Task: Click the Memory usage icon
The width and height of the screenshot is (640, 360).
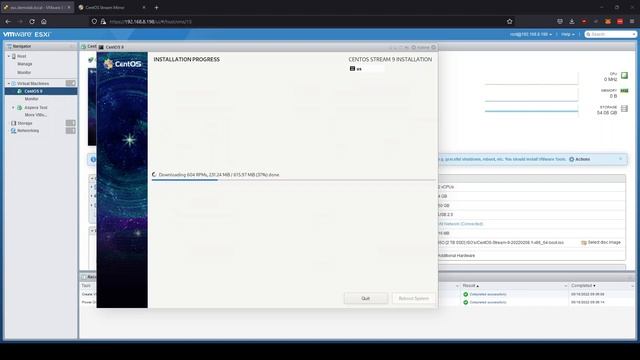Action: coord(624,91)
